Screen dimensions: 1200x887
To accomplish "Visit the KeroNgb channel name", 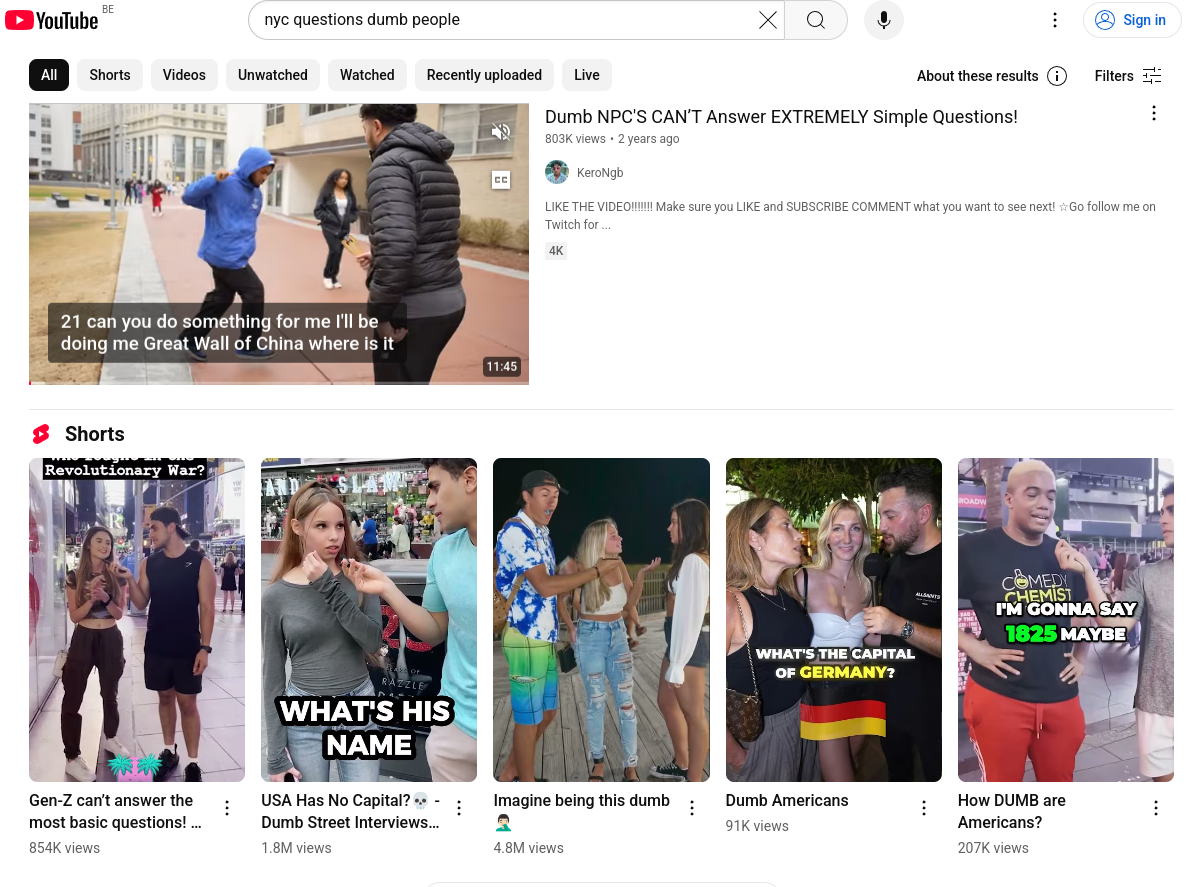I will 600,173.
